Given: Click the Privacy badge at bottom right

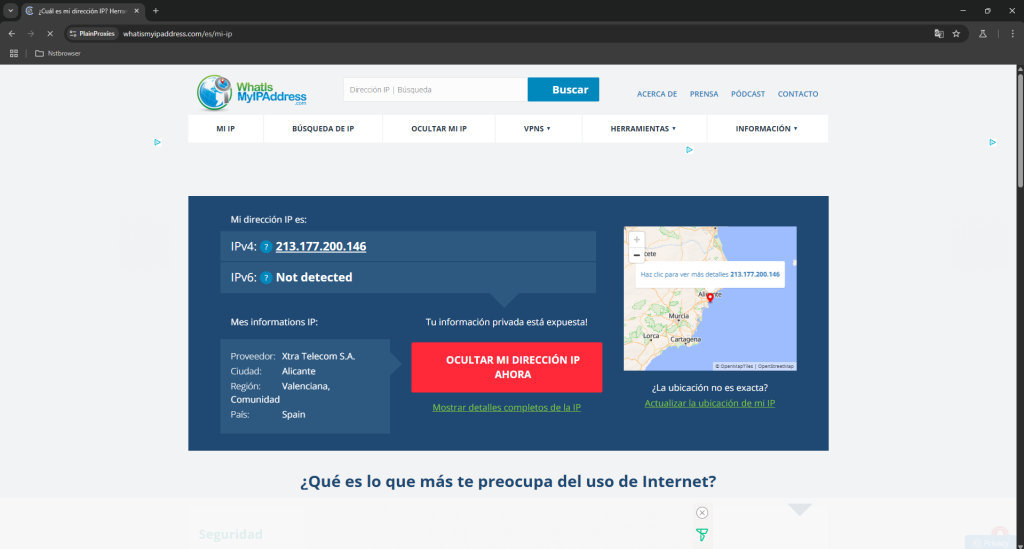Looking at the screenshot, I should pos(991,542).
